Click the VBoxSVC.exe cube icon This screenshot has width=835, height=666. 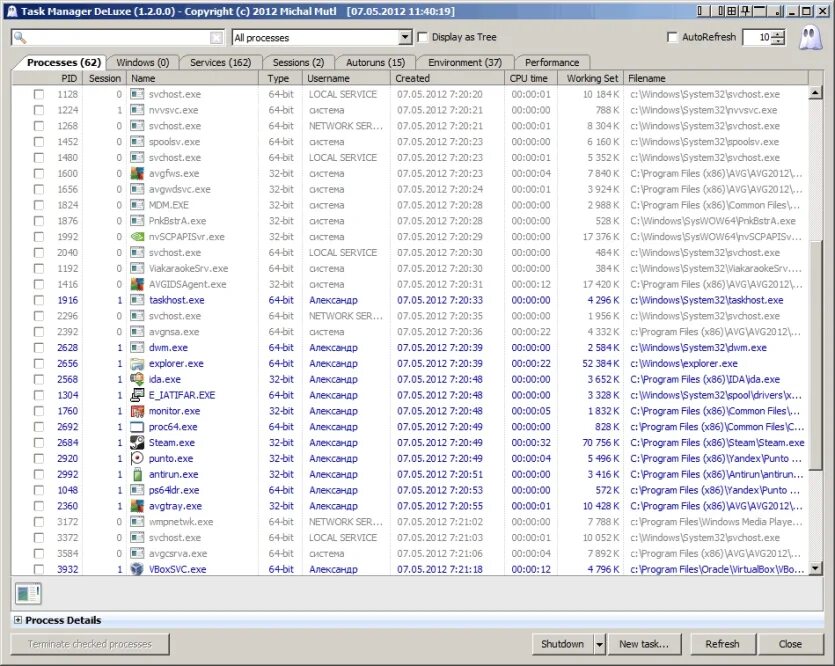tap(137, 569)
